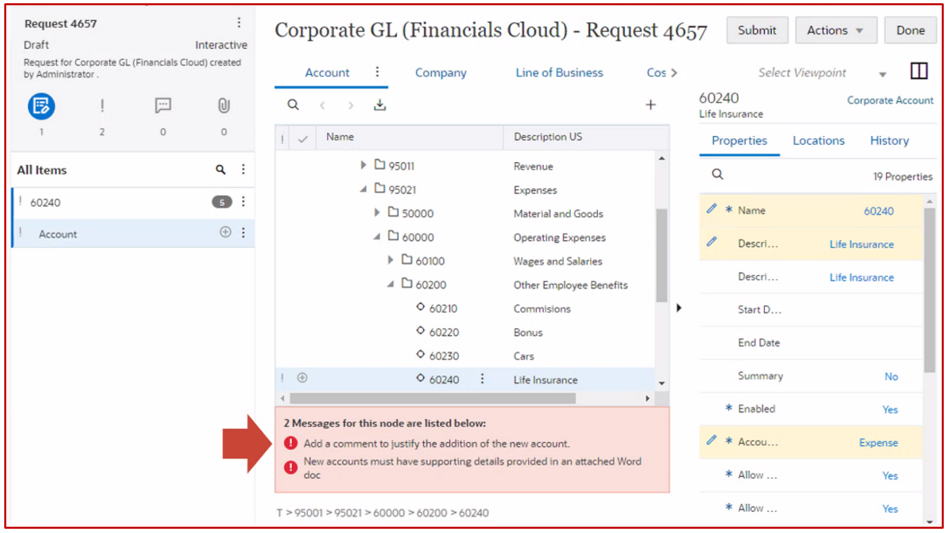Switch to the Company tab

pyautogui.click(x=441, y=73)
